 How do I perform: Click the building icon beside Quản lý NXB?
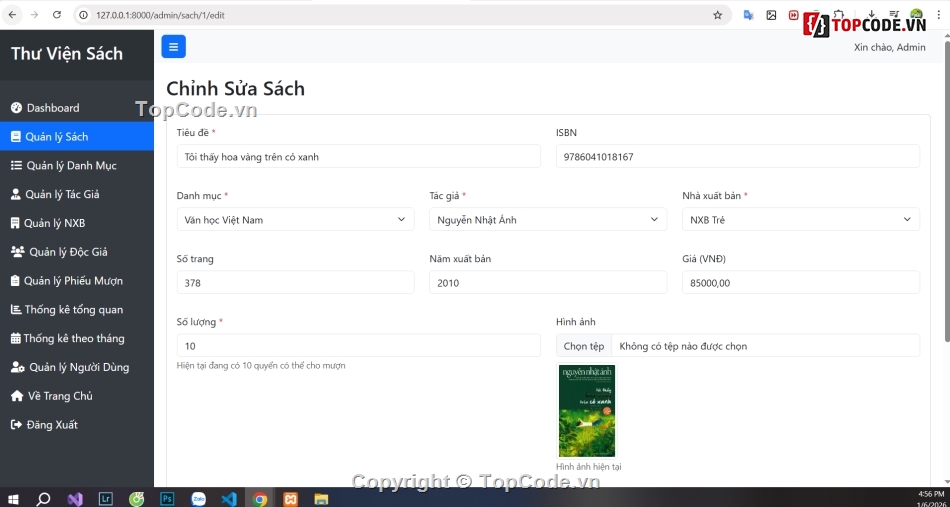pos(15,224)
